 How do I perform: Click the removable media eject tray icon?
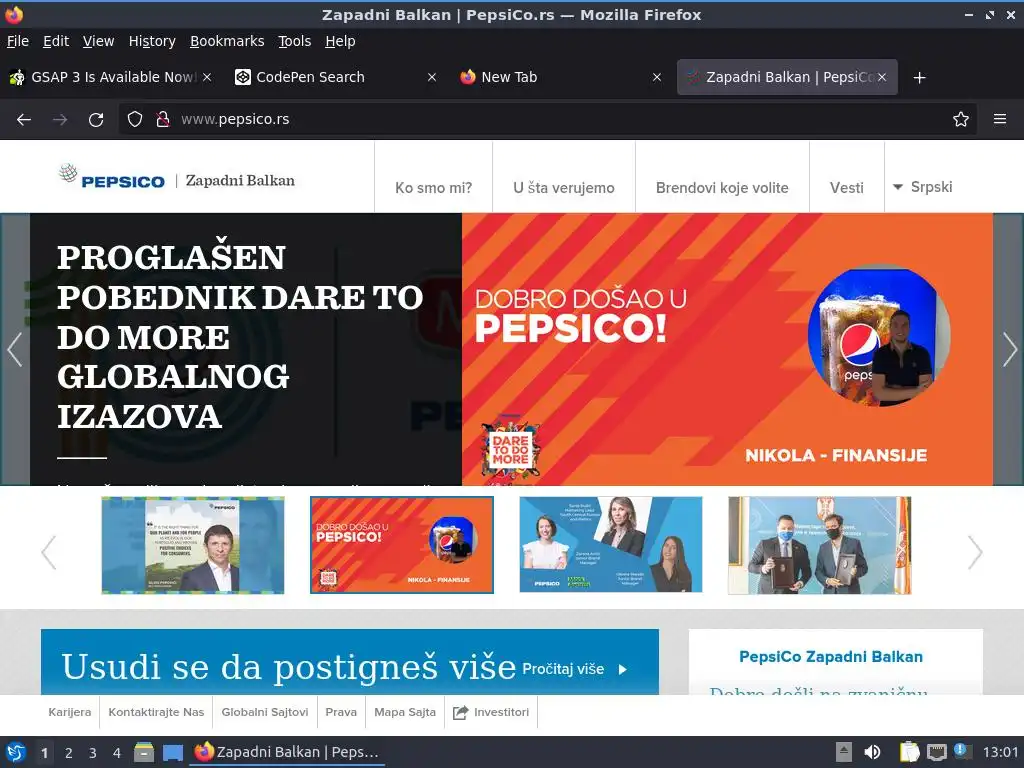[x=844, y=752]
